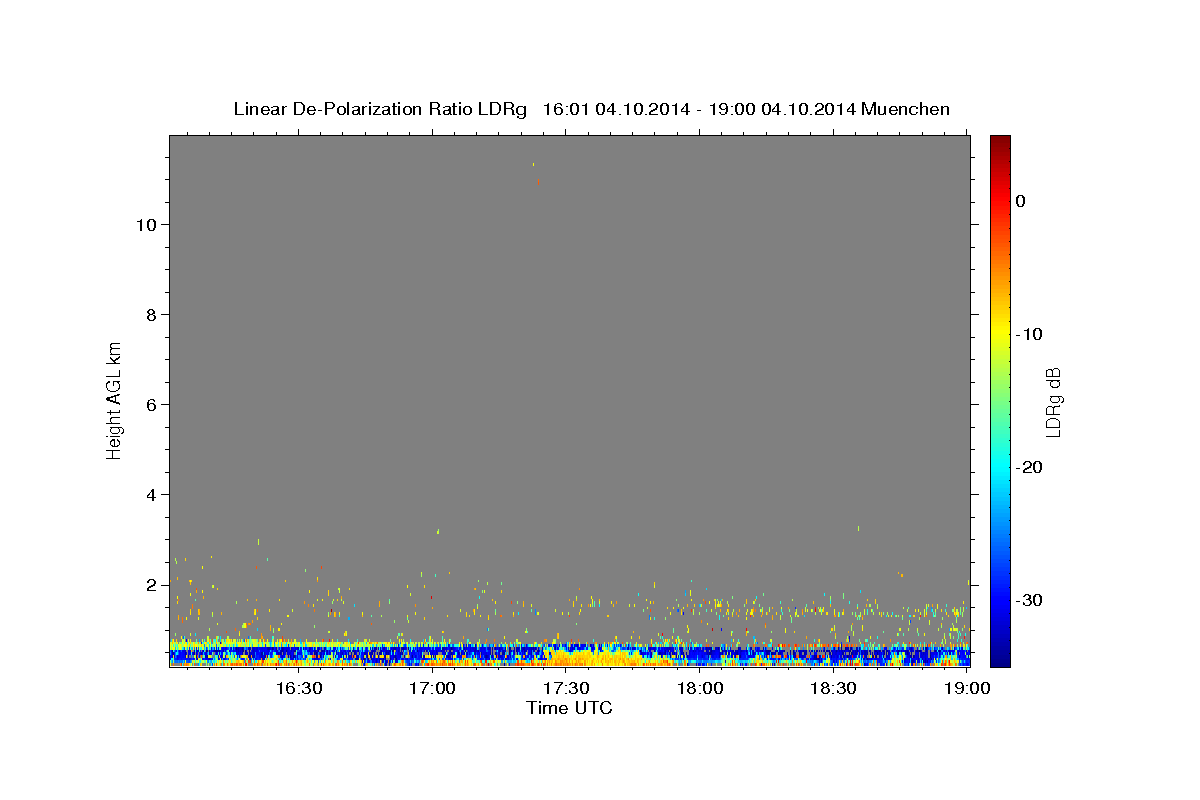
Task: Click the colorbar label '-10'
Action: tap(1029, 334)
